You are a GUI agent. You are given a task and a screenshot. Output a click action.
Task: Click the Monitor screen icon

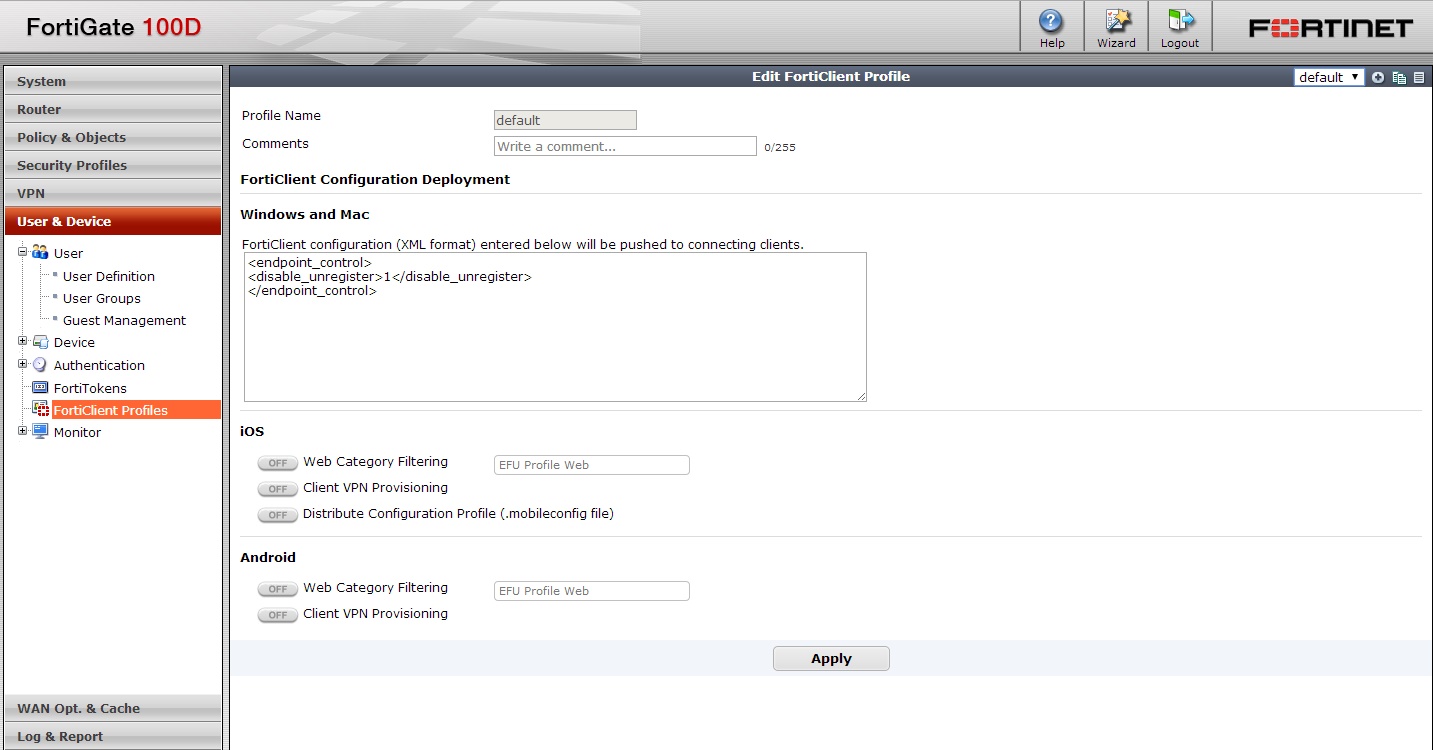(40, 431)
